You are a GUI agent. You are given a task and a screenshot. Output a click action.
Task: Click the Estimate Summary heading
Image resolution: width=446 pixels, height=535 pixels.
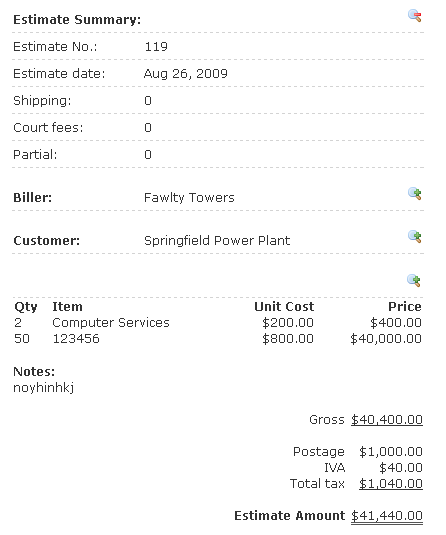pos(77,20)
